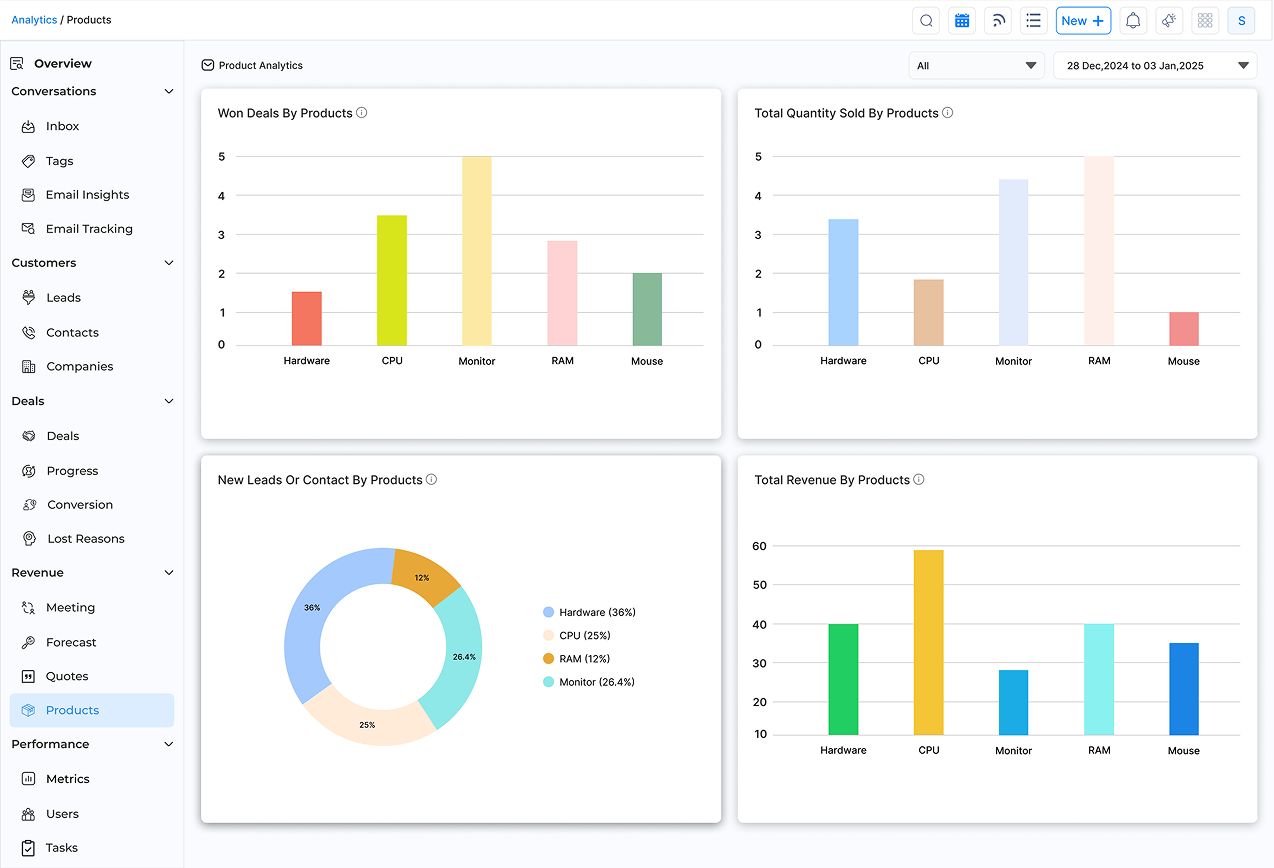The width and height of the screenshot is (1274, 868).
Task: Open the notifications bell
Action: pos(1133,20)
